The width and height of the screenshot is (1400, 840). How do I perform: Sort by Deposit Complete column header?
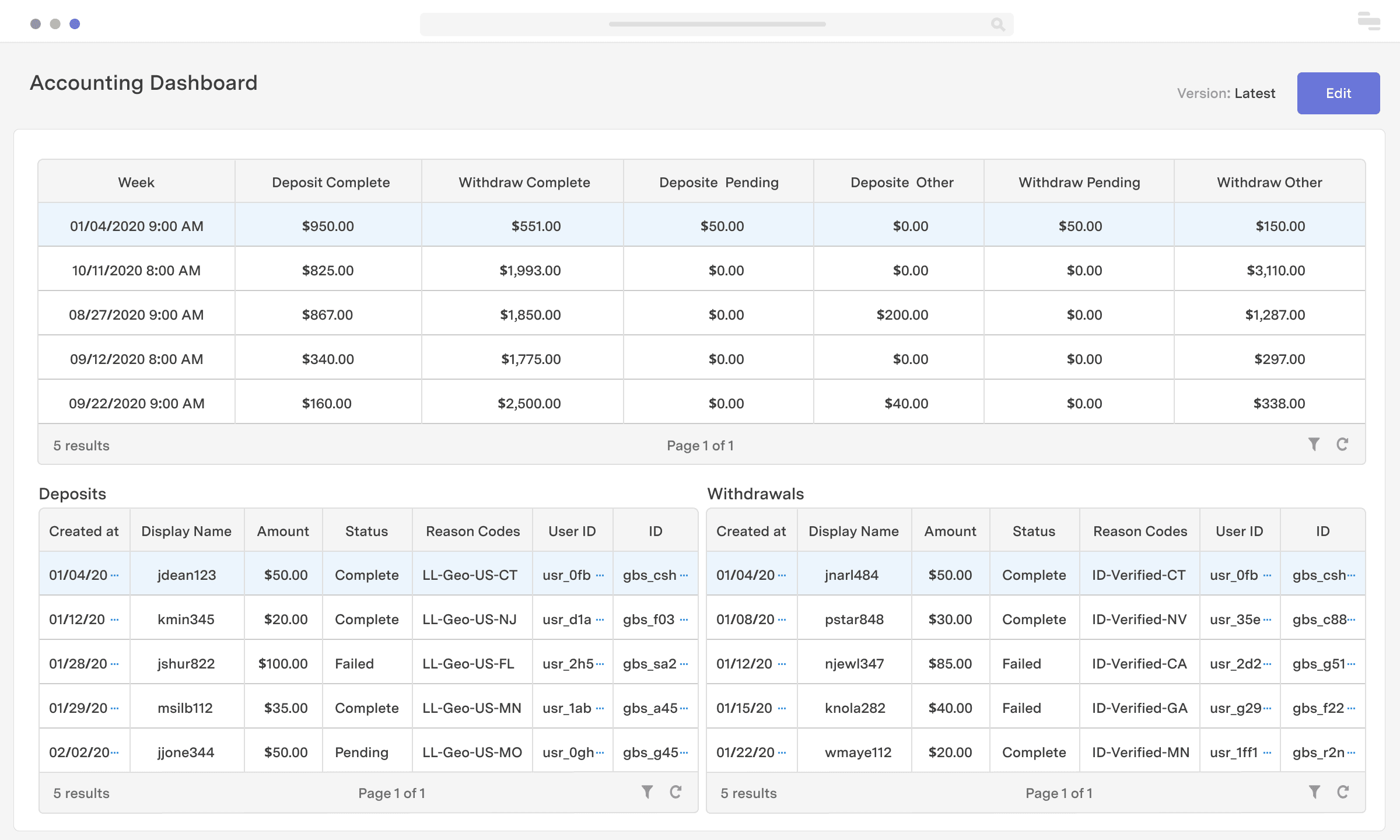click(x=330, y=182)
